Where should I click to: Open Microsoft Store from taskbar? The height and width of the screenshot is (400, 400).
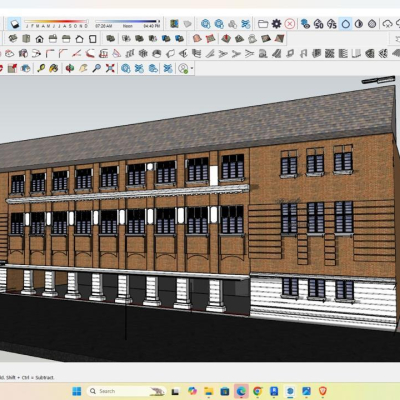pos(225,391)
